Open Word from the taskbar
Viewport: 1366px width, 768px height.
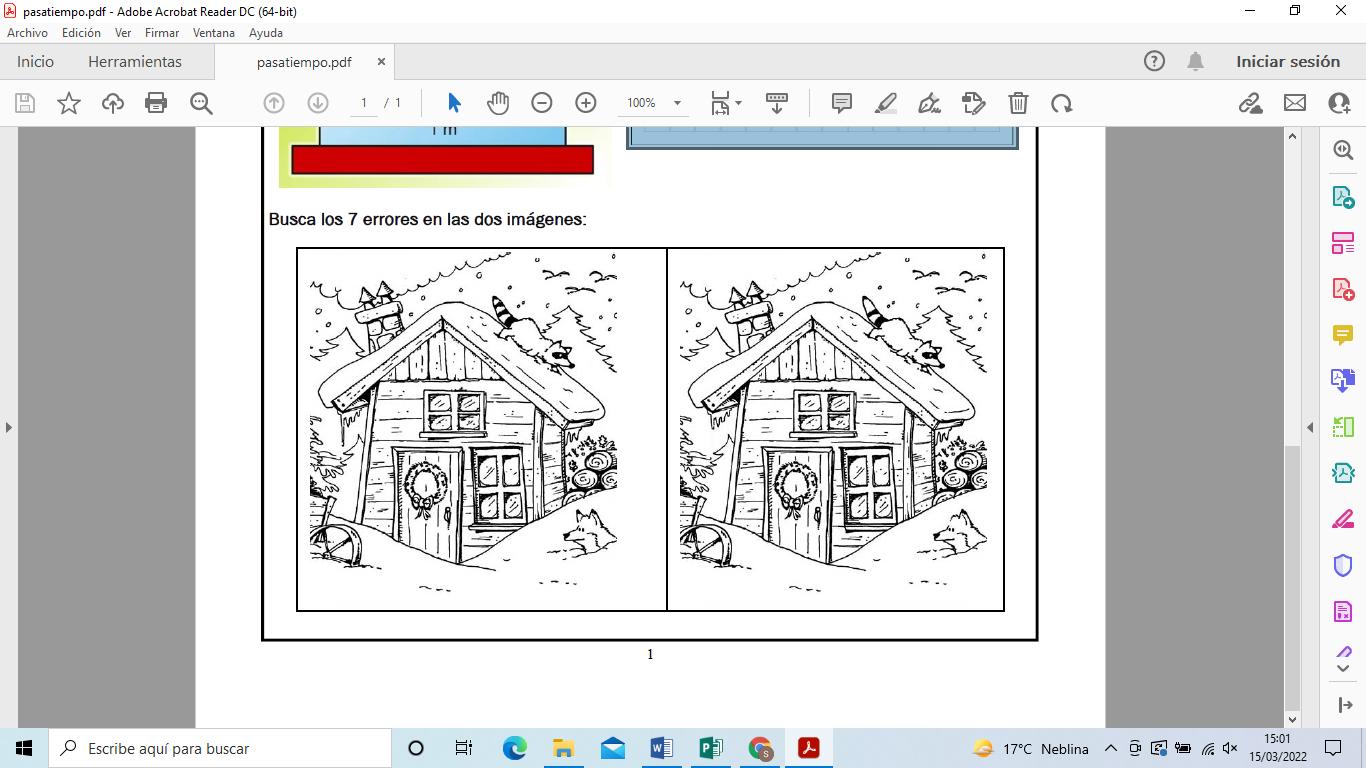pyautogui.click(x=662, y=748)
